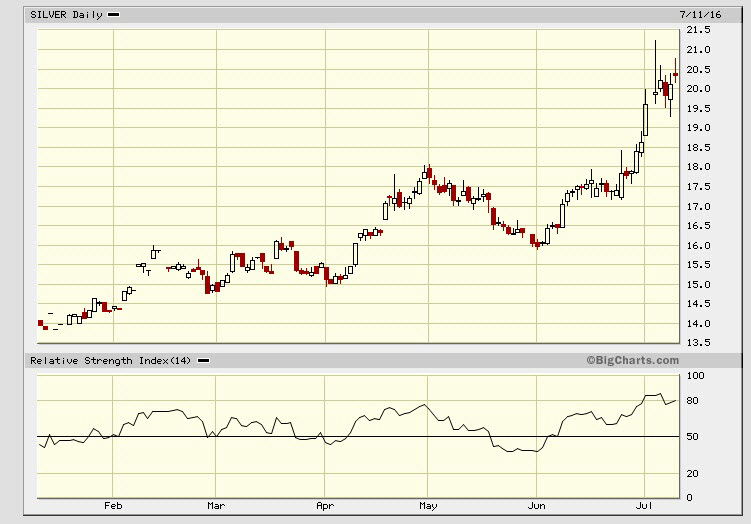Image resolution: width=751 pixels, height=524 pixels.
Task: Click the RSI 0 level axis label
Action: 690,497
